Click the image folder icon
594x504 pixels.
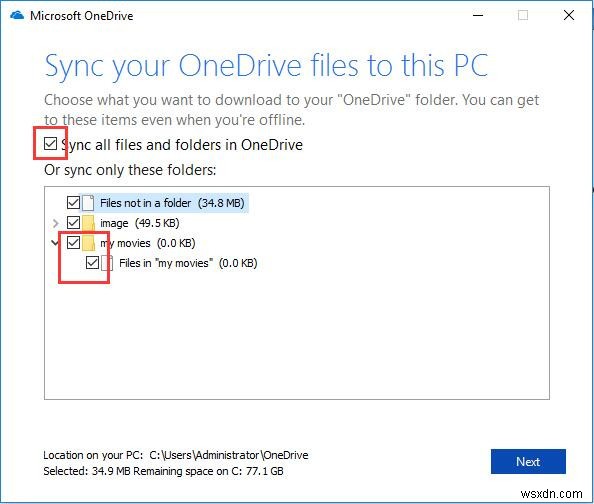click(88, 223)
